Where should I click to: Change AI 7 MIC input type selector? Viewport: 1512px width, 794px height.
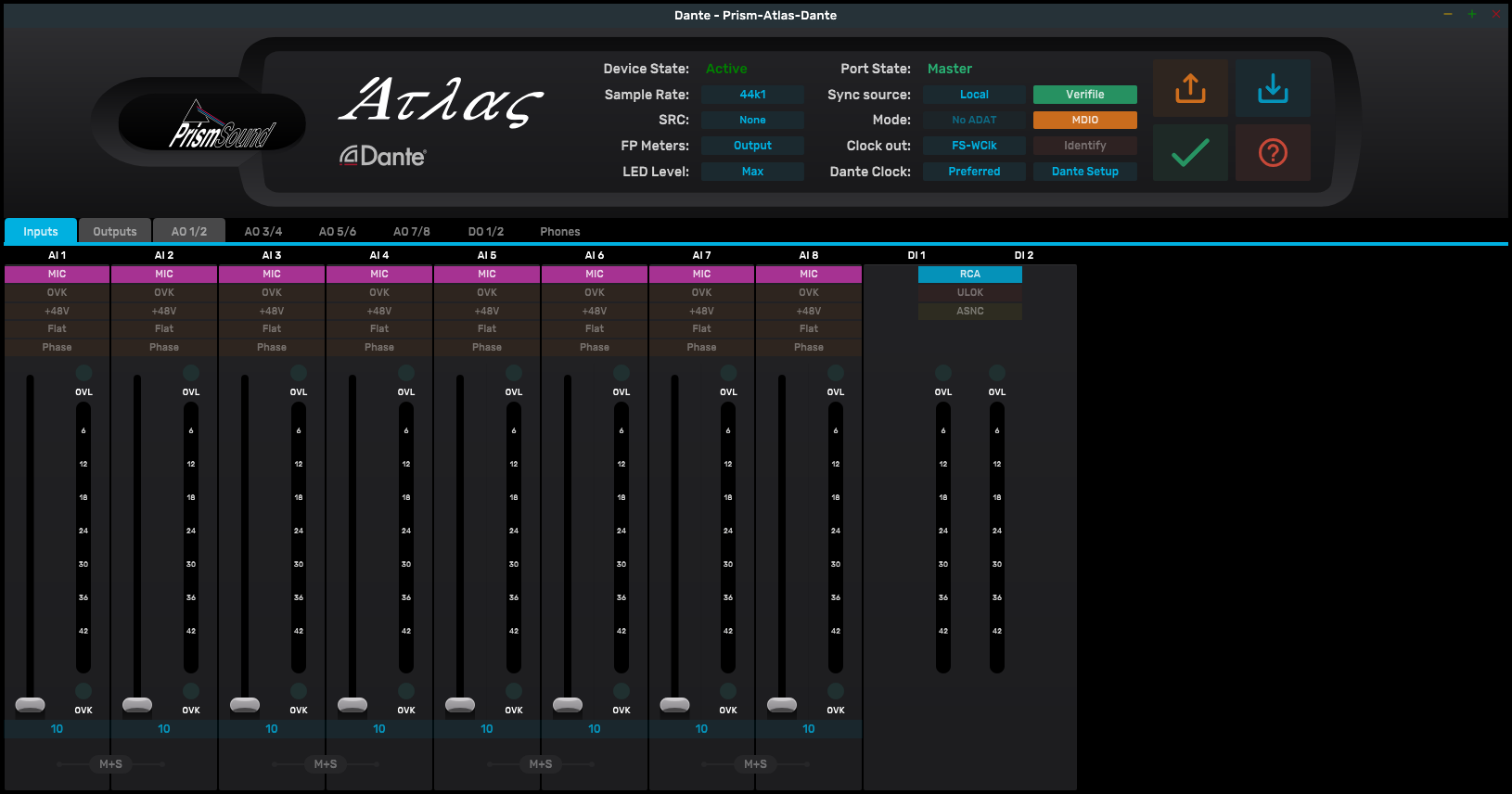[701, 275]
